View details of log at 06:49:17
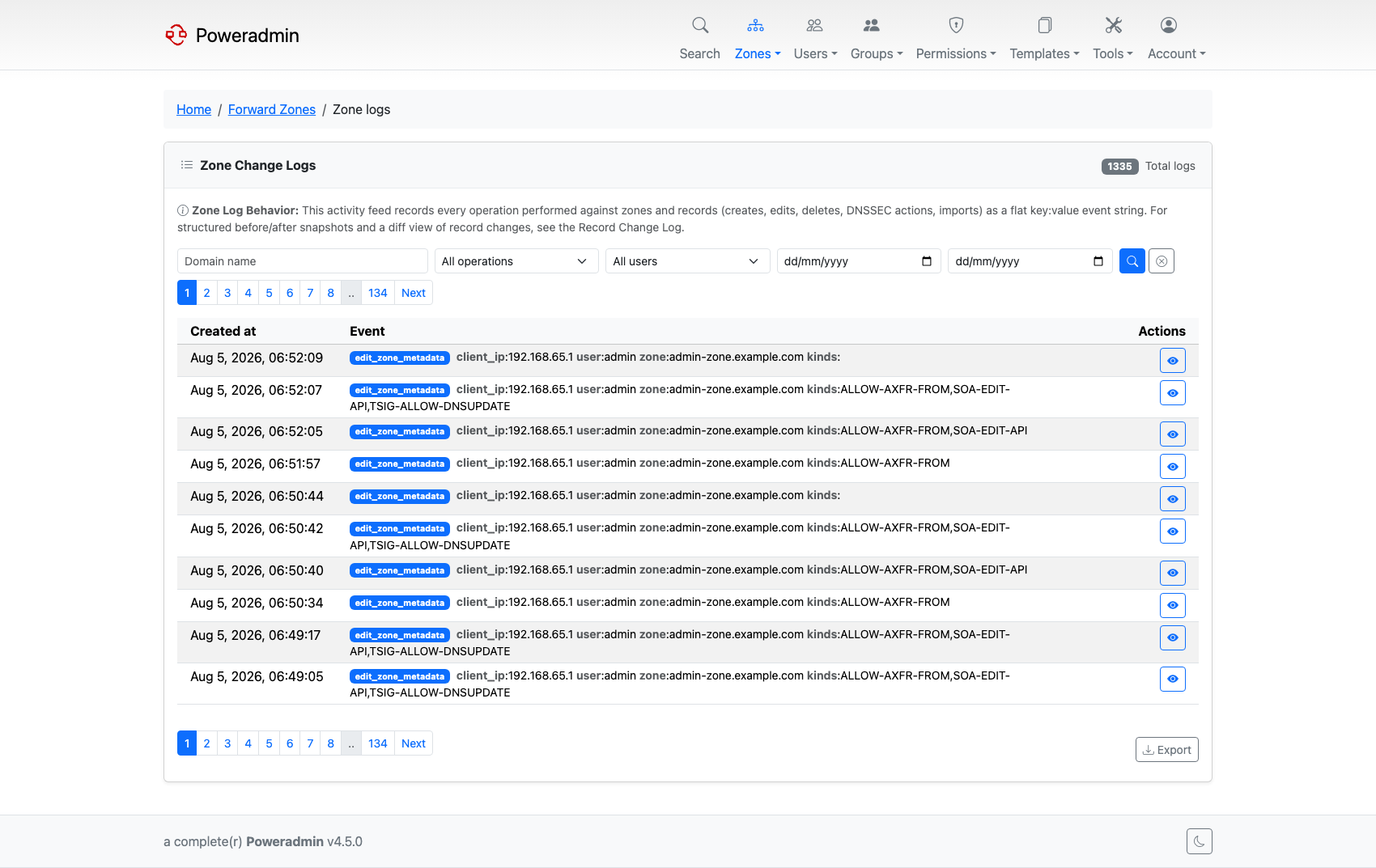 tap(1173, 638)
